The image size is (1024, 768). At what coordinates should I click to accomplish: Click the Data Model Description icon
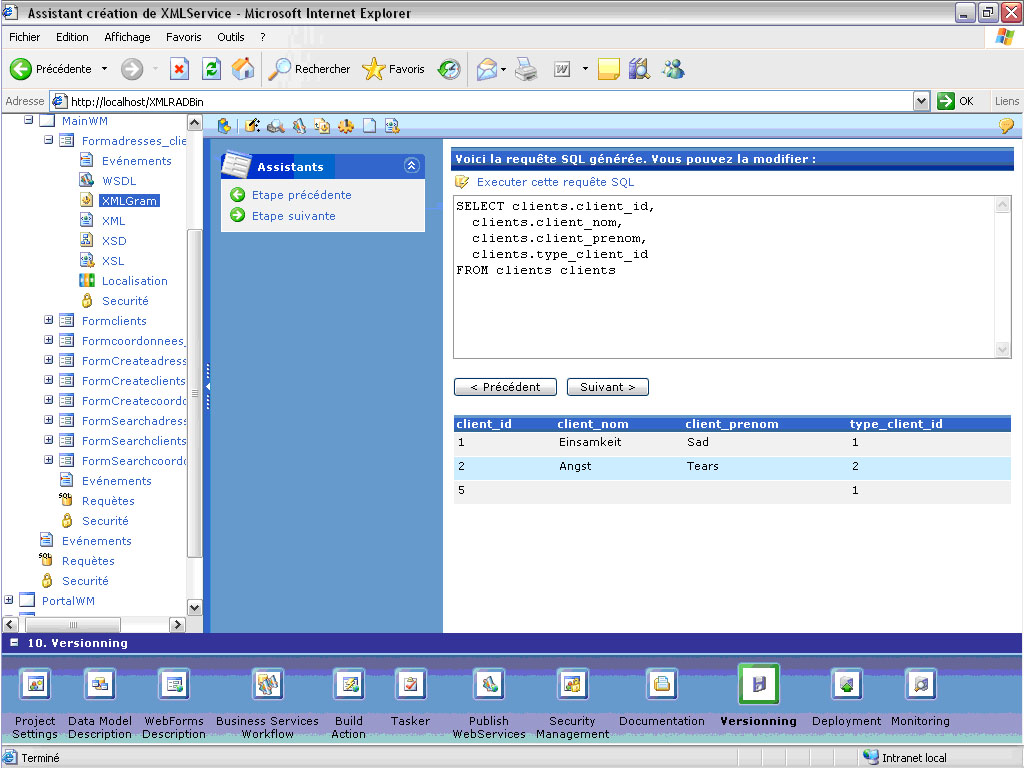(100, 685)
